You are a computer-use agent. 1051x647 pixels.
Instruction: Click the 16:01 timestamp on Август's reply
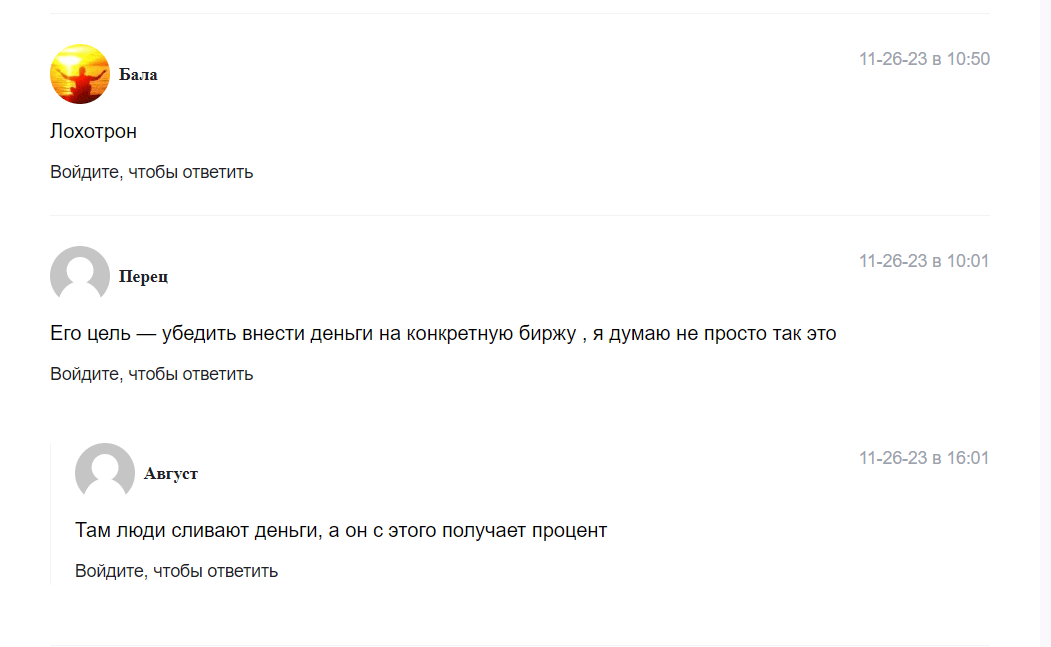click(924, 458)
